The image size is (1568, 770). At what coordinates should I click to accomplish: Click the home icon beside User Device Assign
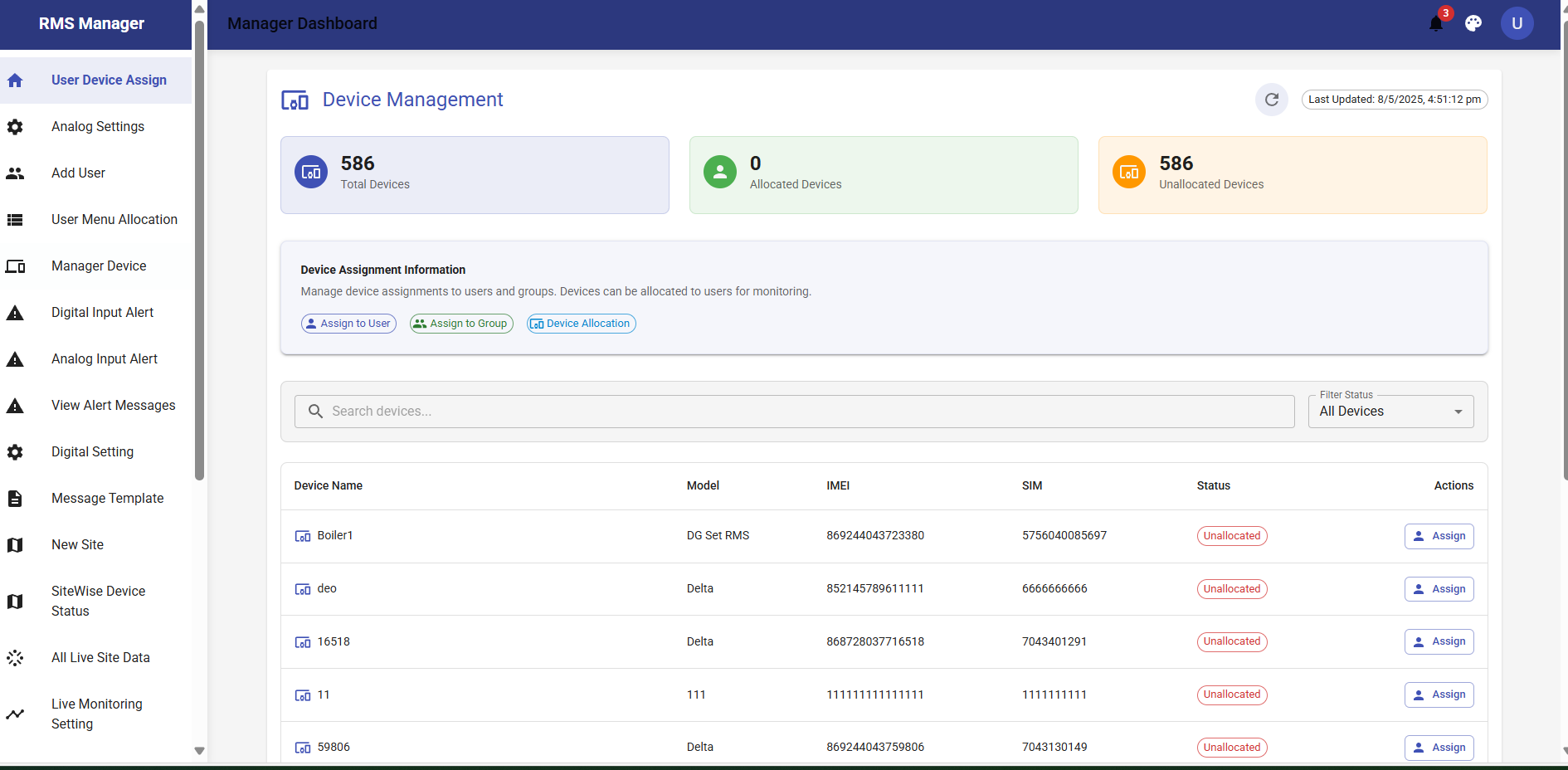pyautogui.click(x=15, y=80)
